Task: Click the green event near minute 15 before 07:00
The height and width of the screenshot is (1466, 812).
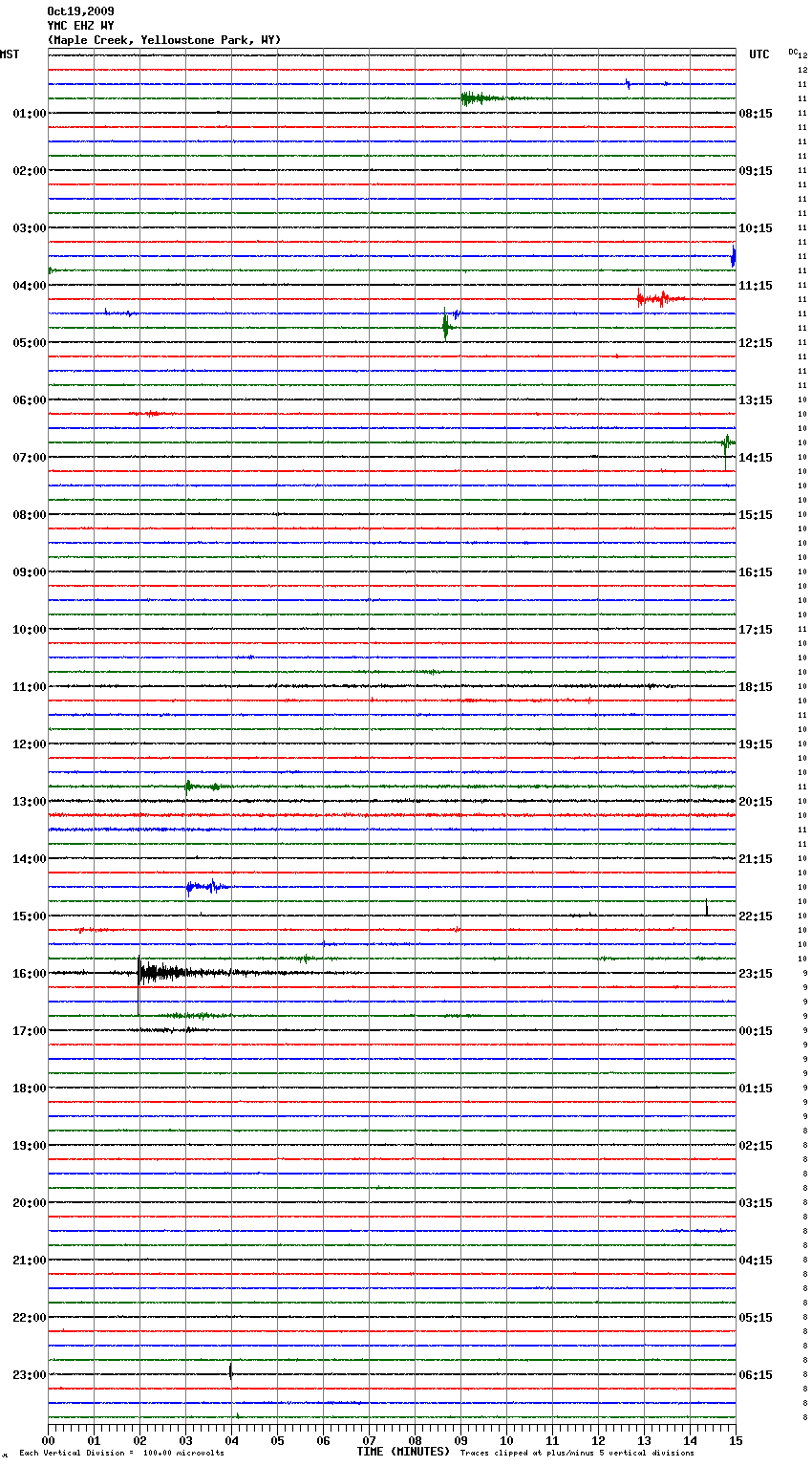Action: point(728,442)
